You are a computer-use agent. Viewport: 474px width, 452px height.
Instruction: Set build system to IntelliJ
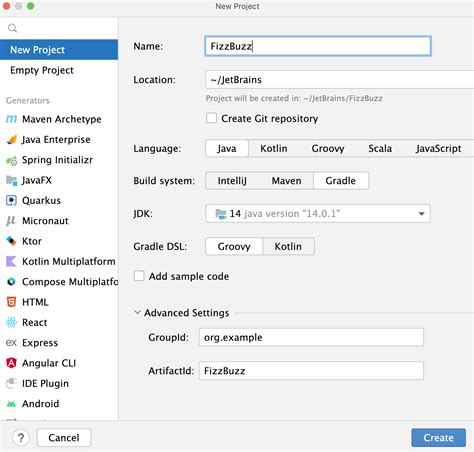pos(232,181)
